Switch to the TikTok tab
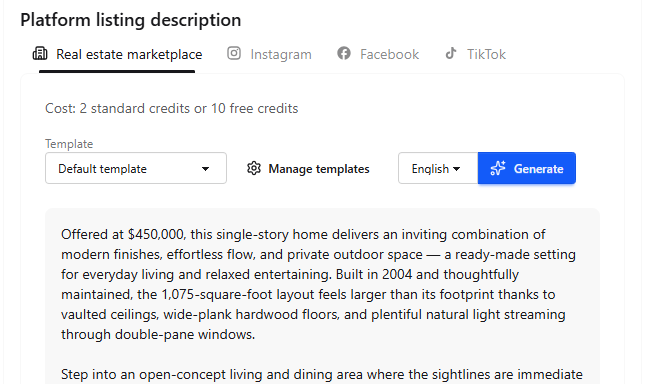The width and height of the screenshot is (646, 384). coord(475,54)
